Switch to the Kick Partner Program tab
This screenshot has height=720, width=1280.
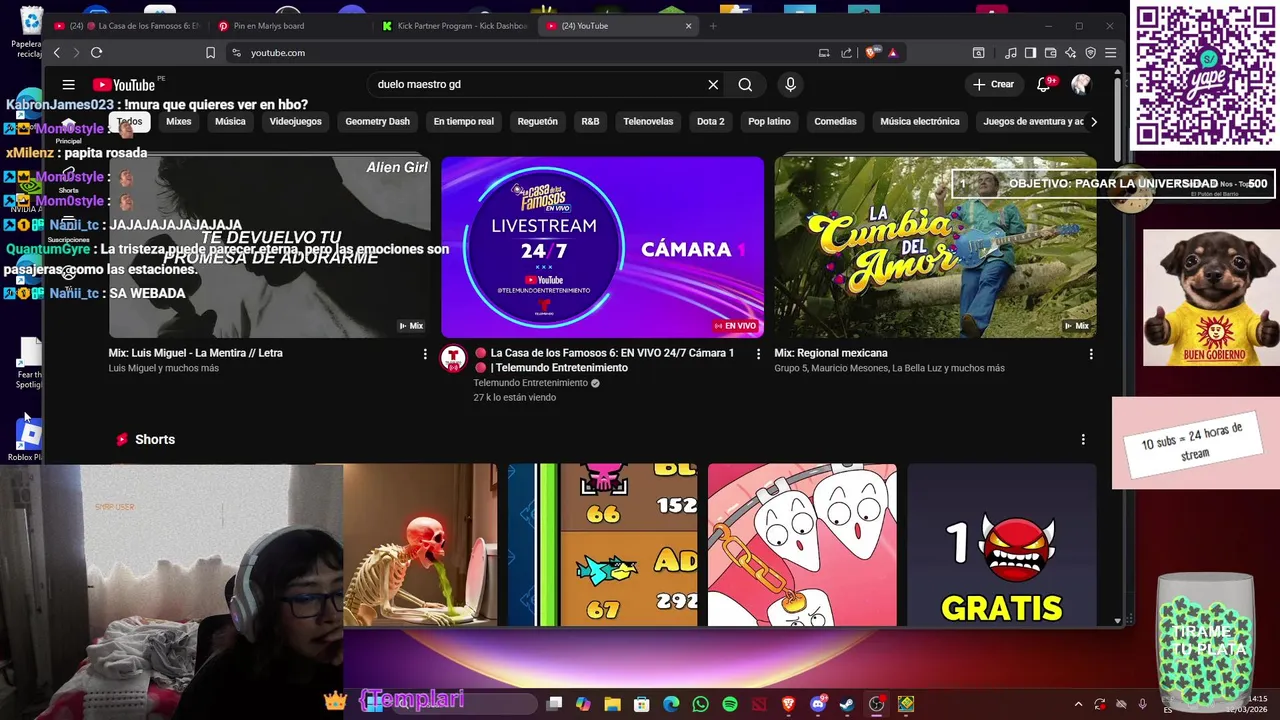(x=457, y=26)
